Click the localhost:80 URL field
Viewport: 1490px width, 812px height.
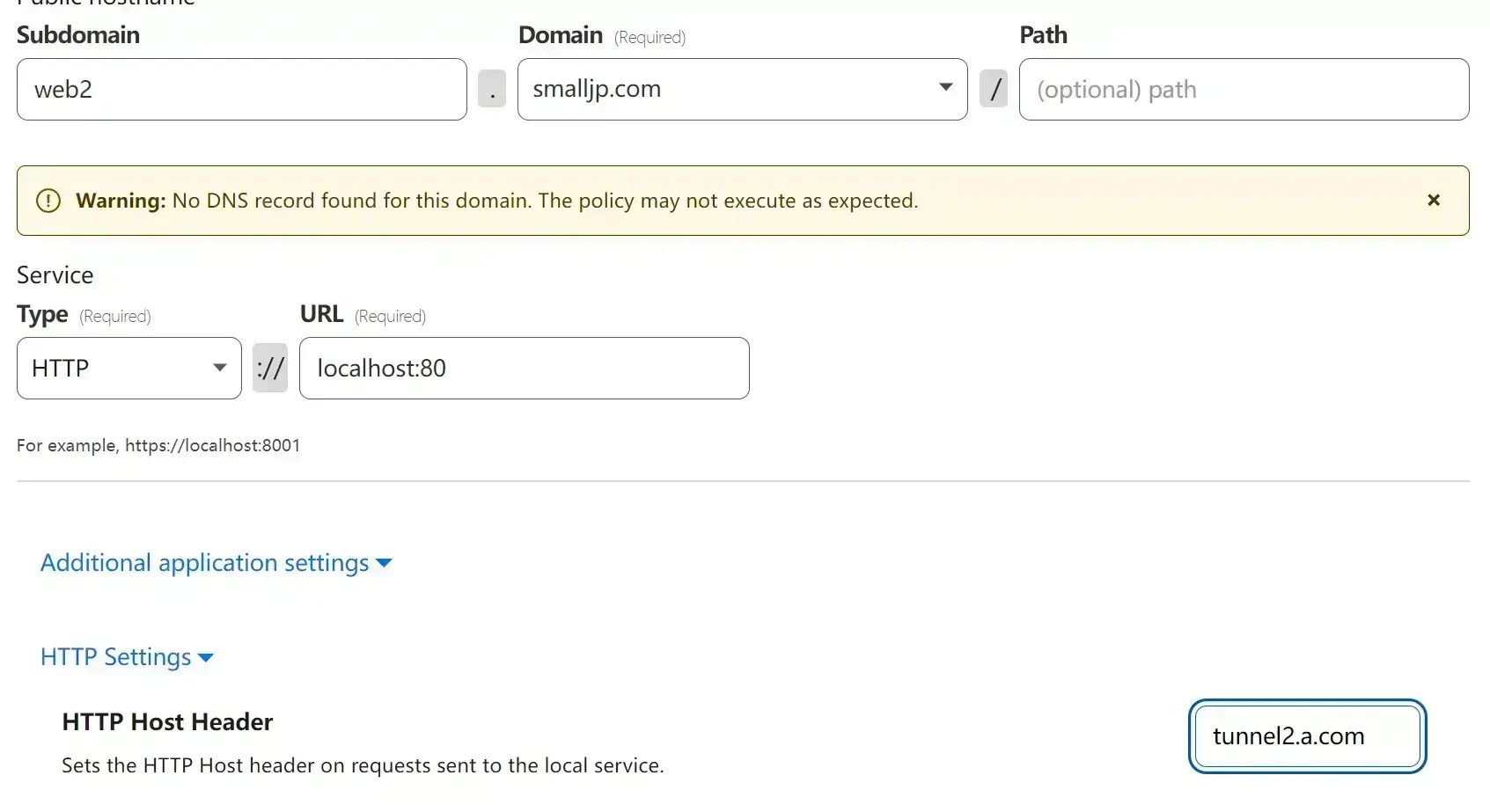click(x=525, y=368)
